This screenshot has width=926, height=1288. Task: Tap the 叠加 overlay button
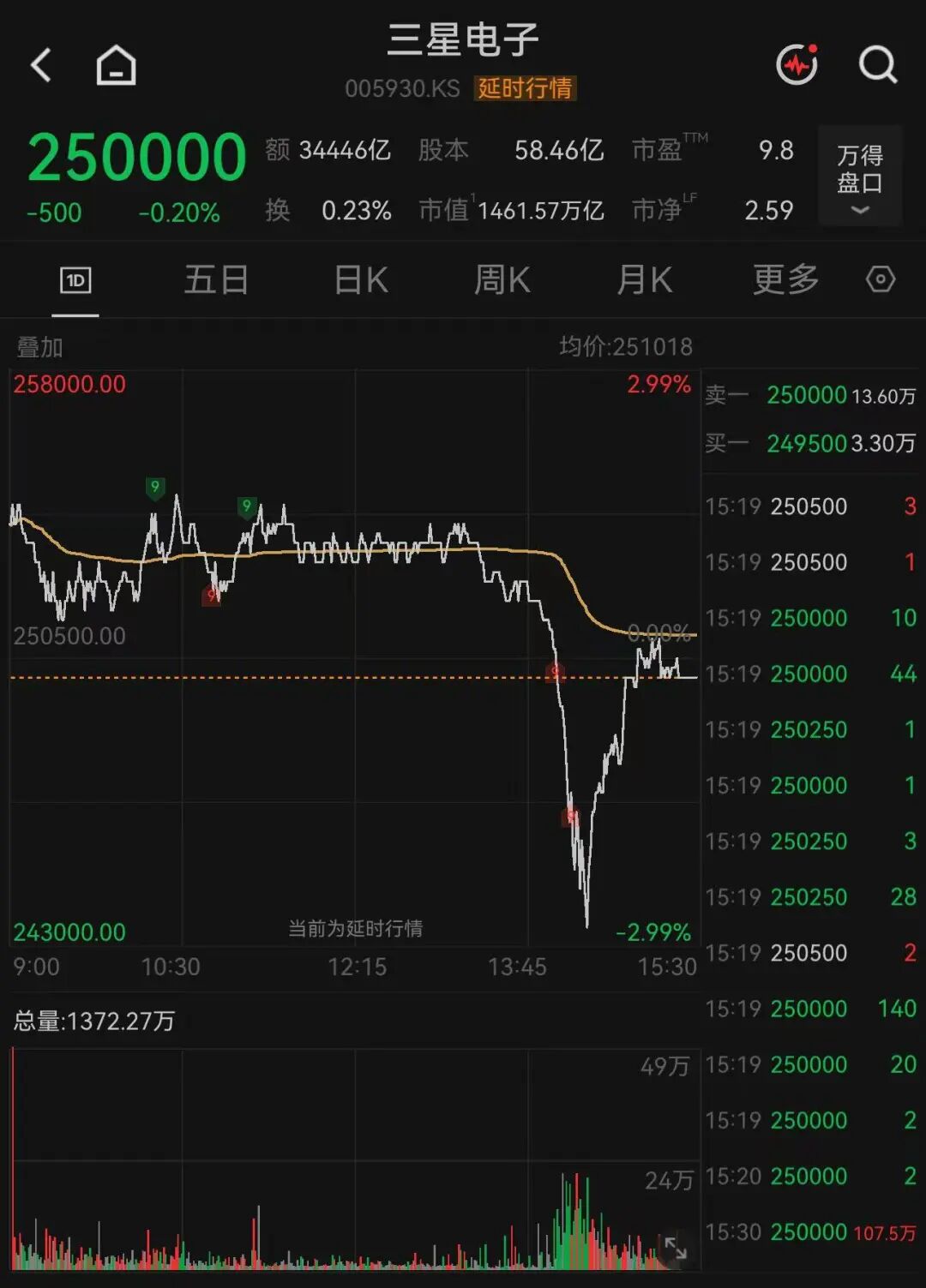click(39, 347)
